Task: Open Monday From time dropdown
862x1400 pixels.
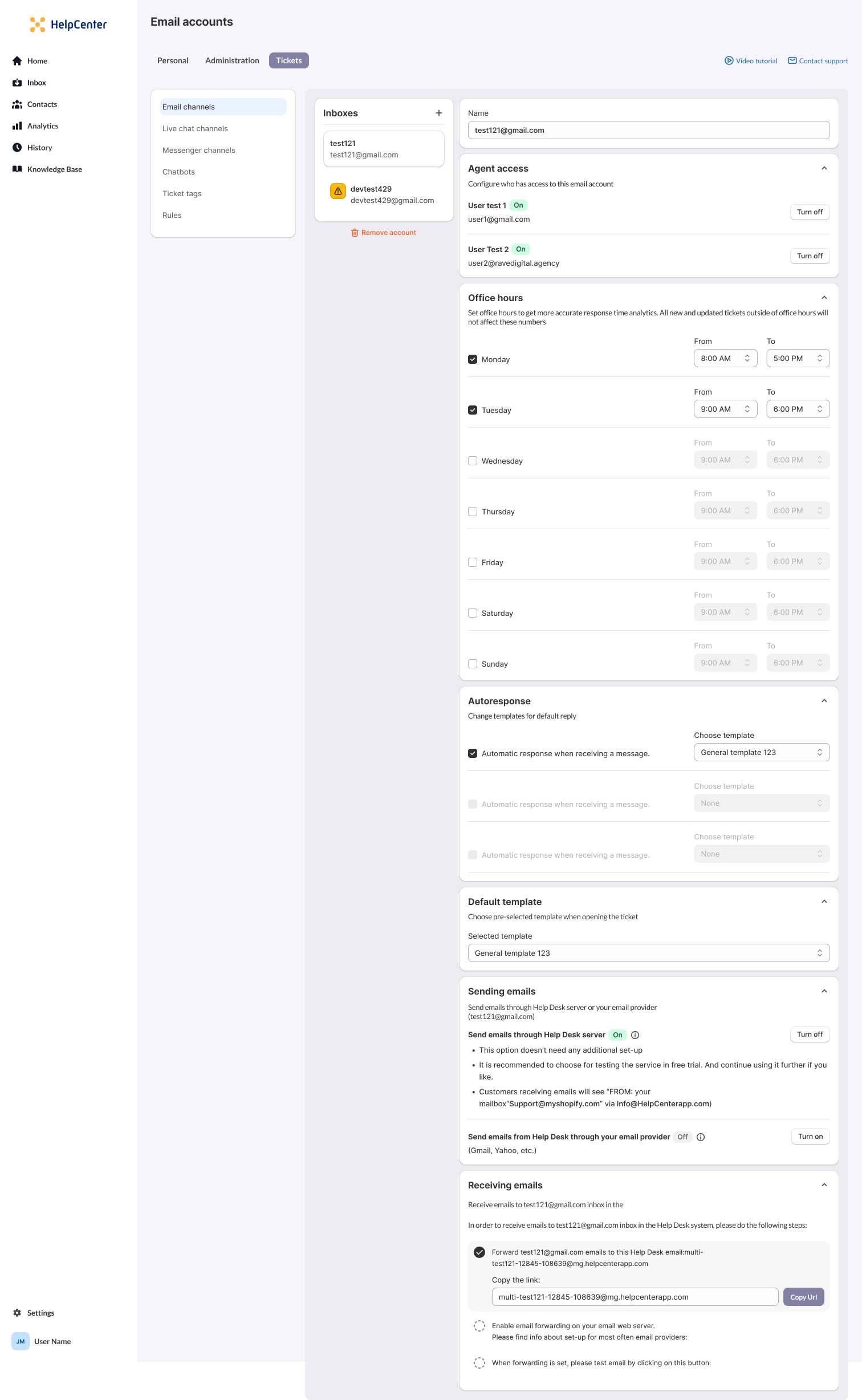Action: [x=725, y=358]
